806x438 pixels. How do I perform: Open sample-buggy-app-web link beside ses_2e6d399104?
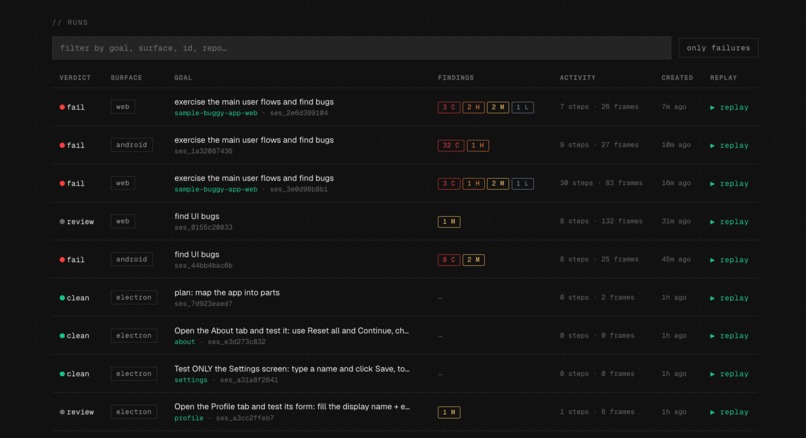(x=216, y=113)
